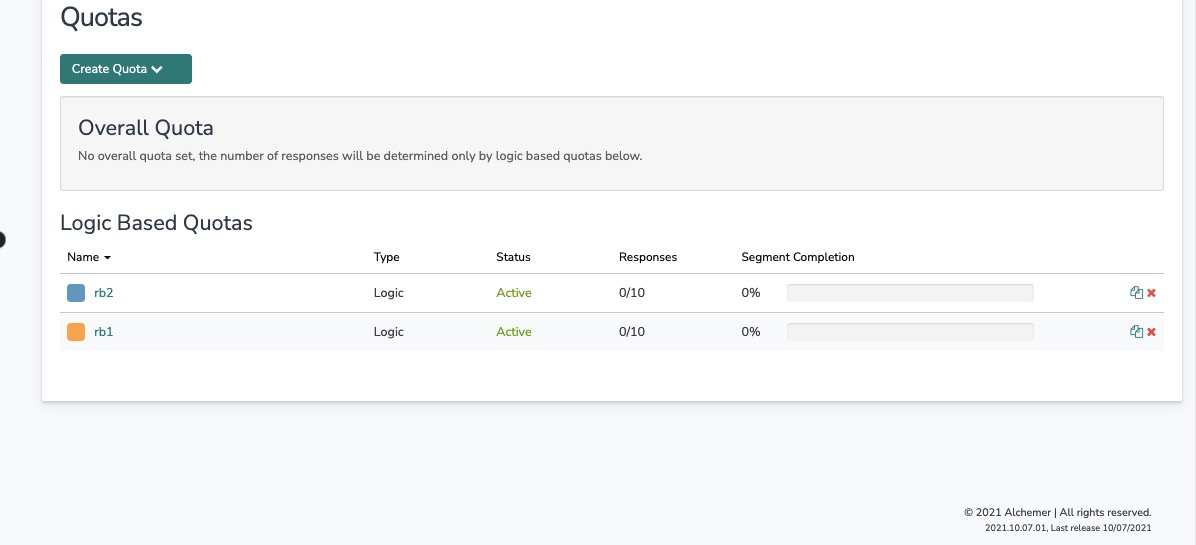Viewport: 1196px width, 545px height.
Task: Click the blue rb2 color square
Action: tap(76, 293)
